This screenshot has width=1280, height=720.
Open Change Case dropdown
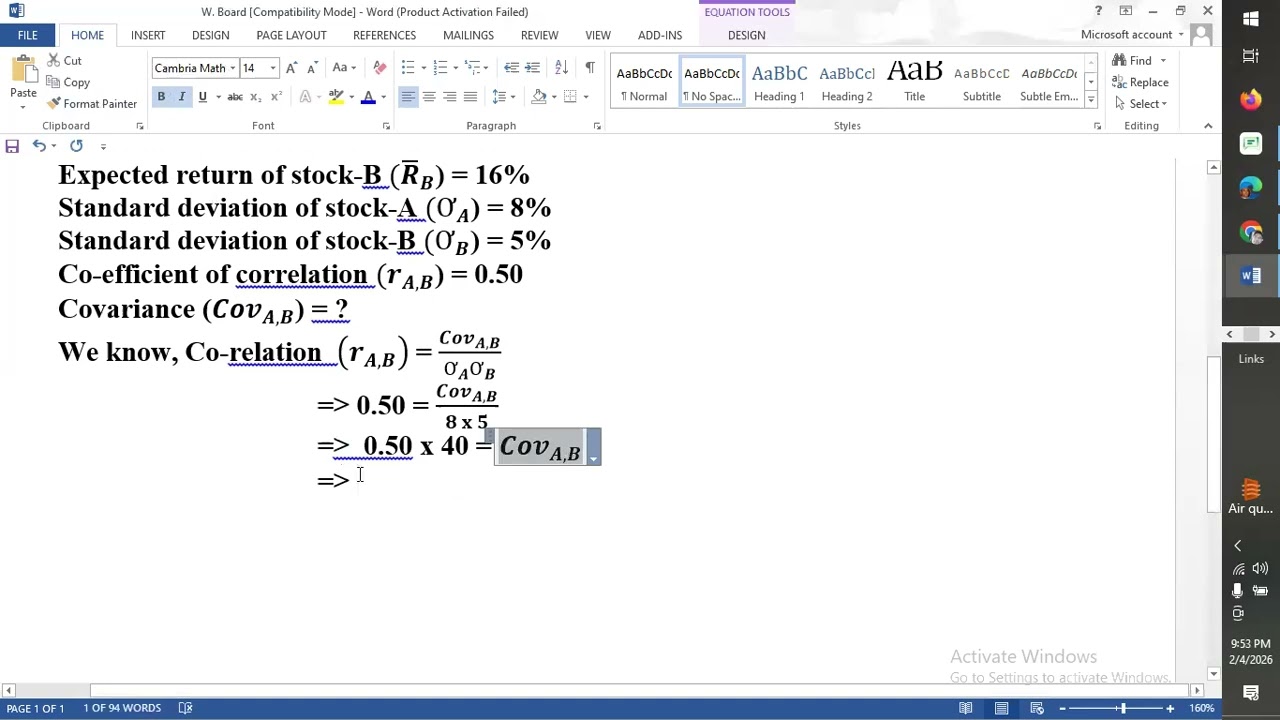tap(344, 68)
